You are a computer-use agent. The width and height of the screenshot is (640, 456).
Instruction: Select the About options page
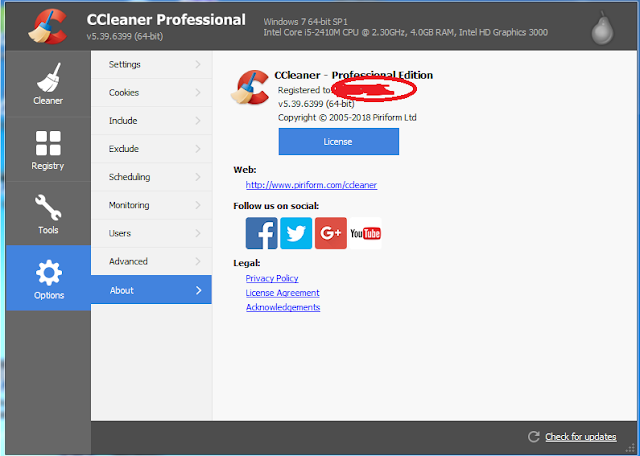(x=151, y=289)
